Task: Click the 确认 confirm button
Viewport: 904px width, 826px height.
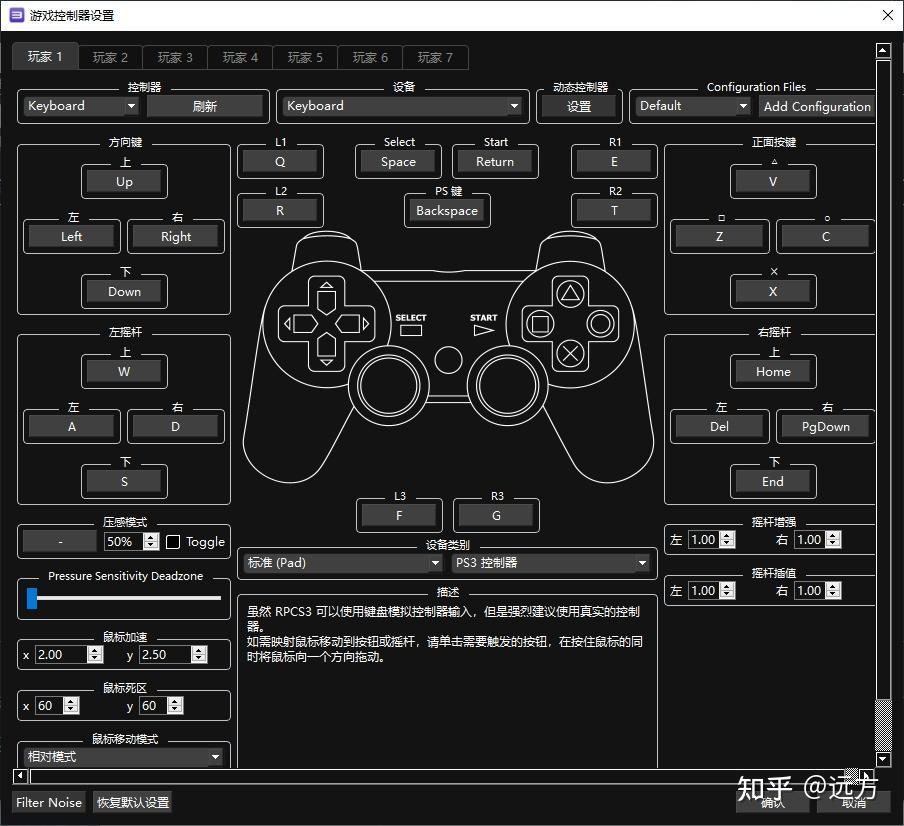Action: [x=773, y=802]
